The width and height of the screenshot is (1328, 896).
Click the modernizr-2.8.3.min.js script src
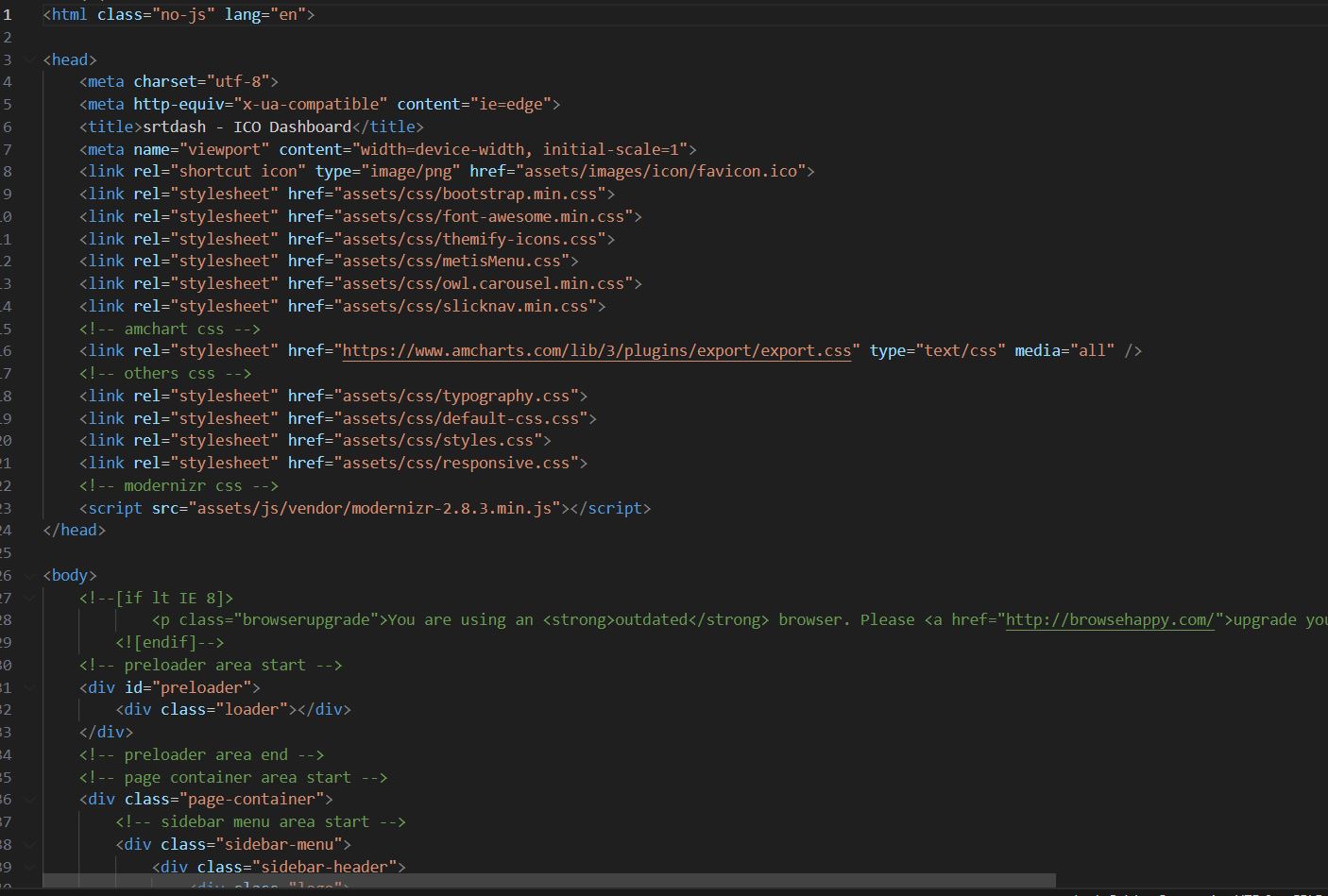click(x=375, y=508)
